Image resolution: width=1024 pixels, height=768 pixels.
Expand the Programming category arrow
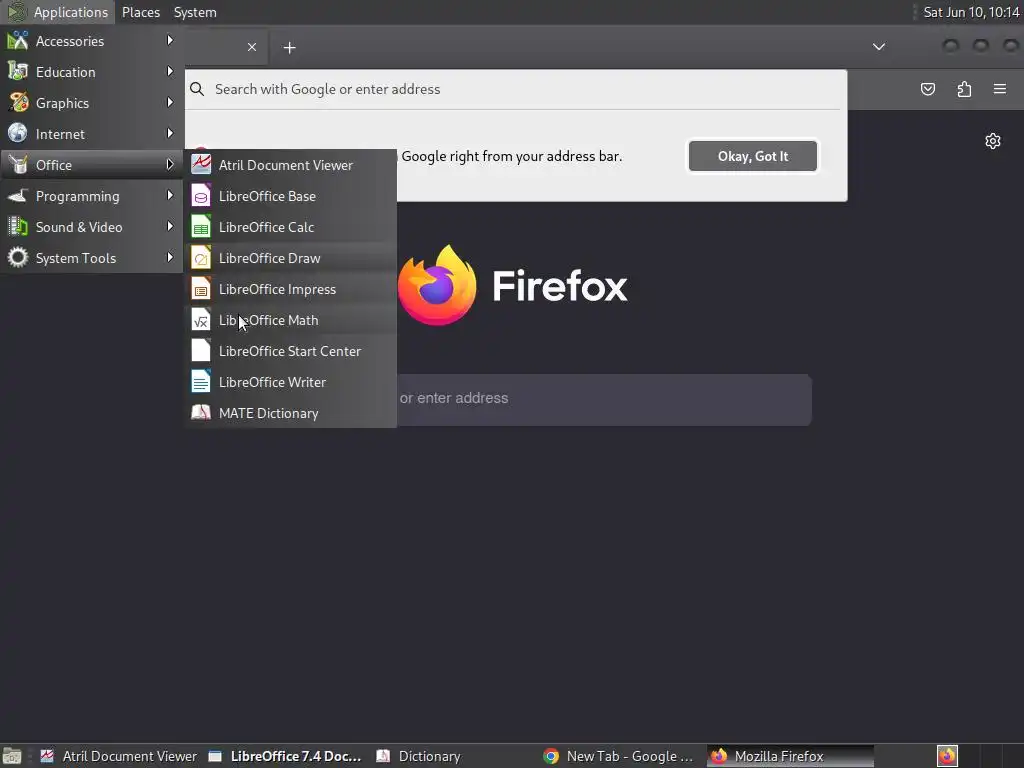click(x=170, y=195)
